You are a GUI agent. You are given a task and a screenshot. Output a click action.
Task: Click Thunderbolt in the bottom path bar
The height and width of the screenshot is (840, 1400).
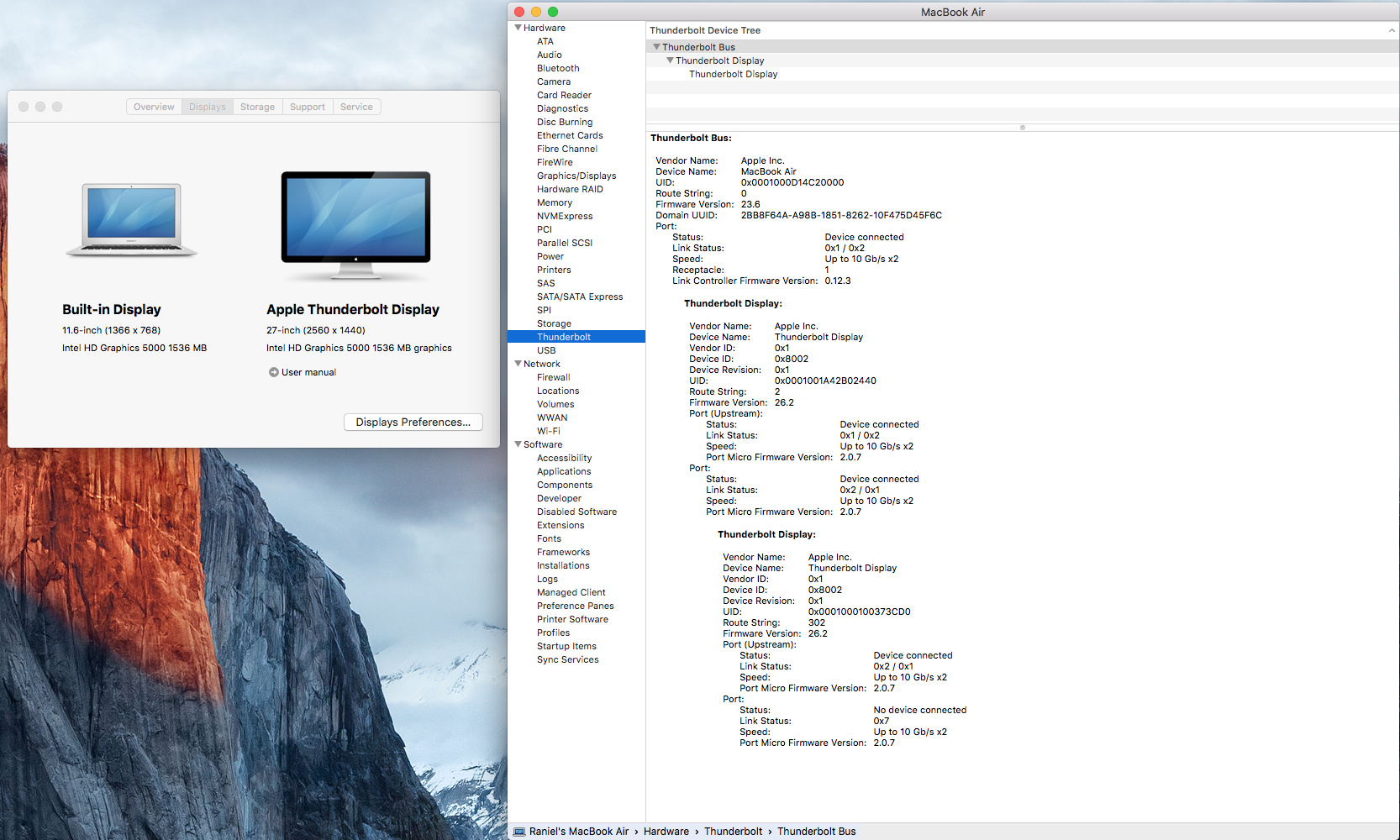(733, 832)
